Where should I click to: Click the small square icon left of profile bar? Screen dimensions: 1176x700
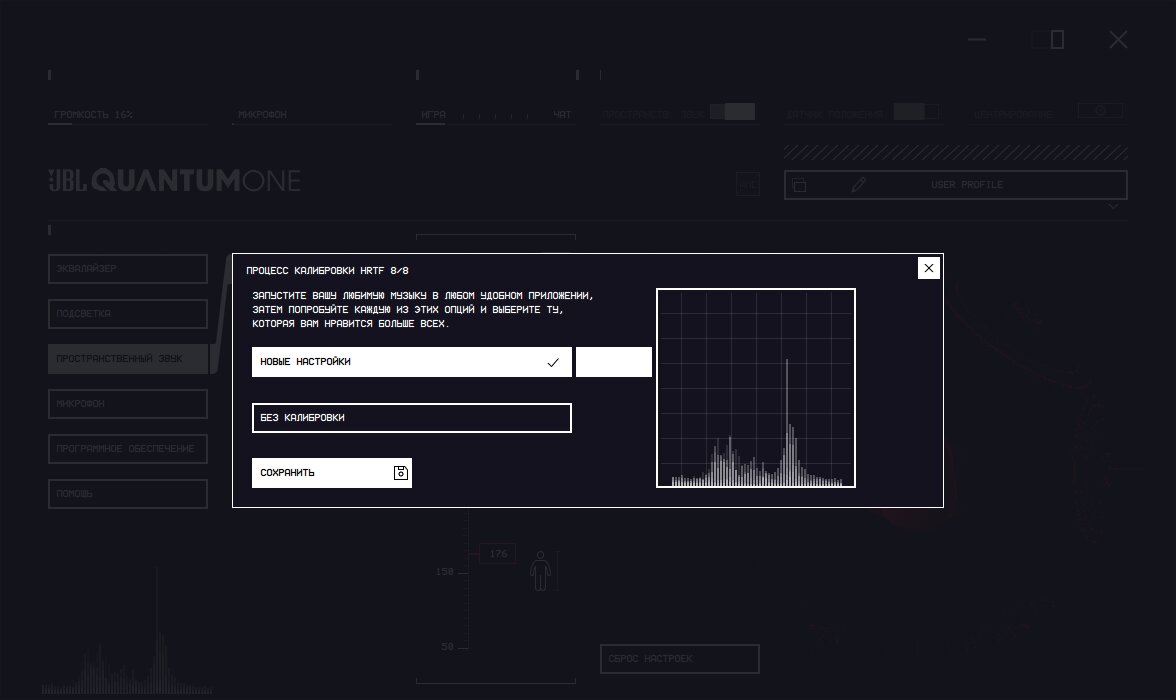[x=748, y=185]
